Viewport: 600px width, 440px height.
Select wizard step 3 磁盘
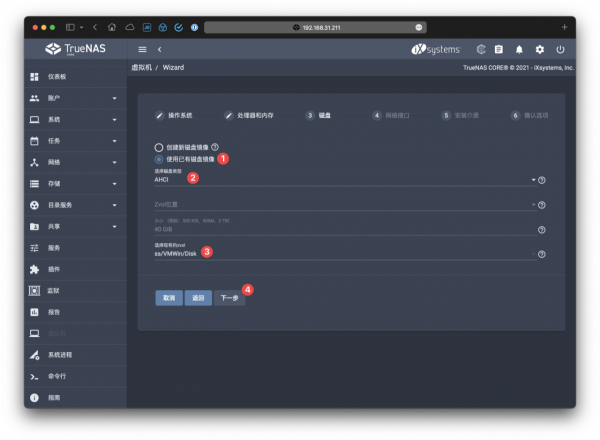pyautogui.click(x=318, y=116)
